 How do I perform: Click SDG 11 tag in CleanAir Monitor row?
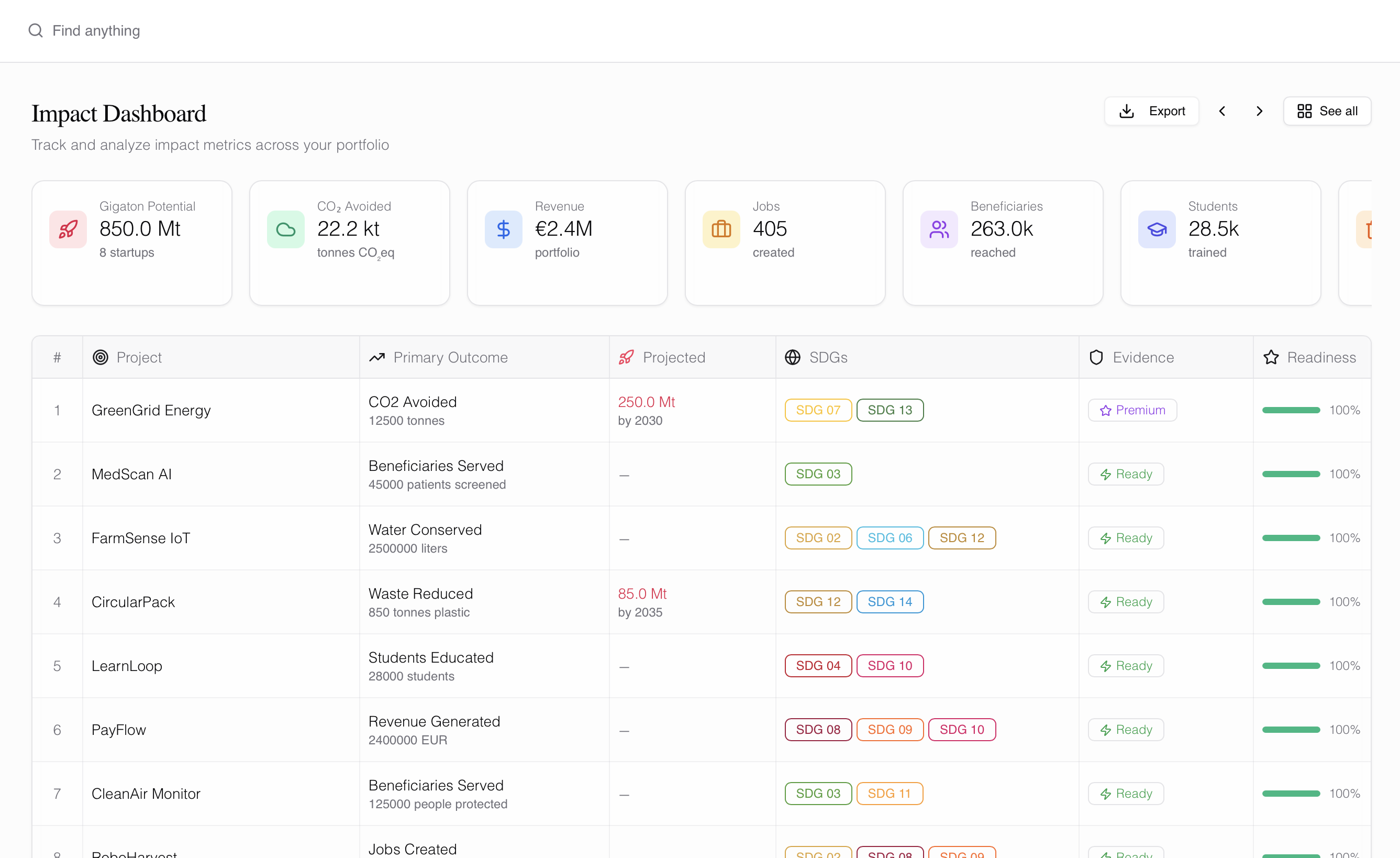[x=889, y=793]
